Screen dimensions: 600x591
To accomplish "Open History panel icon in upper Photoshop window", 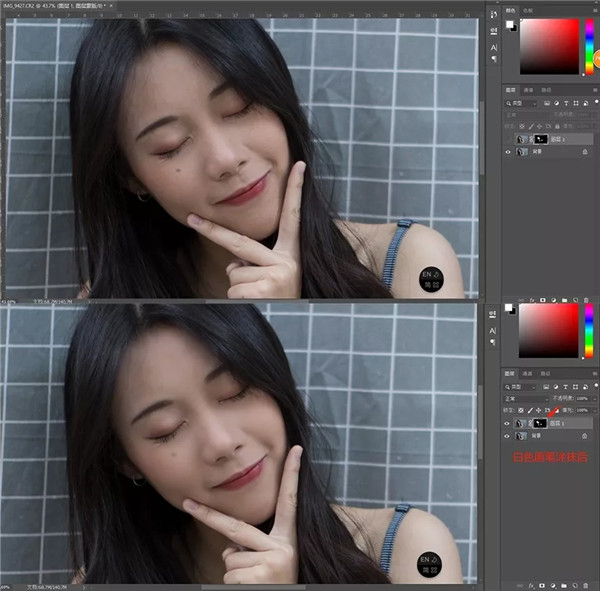I will point(494,15).
